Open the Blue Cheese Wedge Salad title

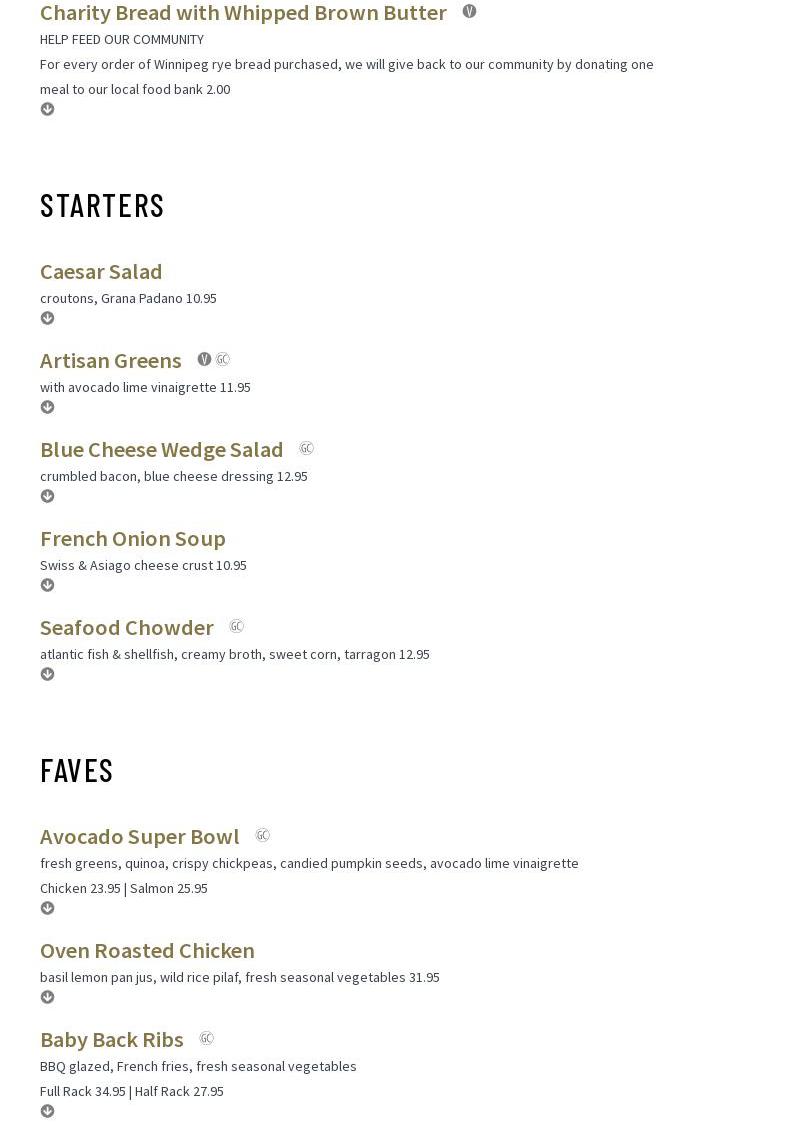161,449
